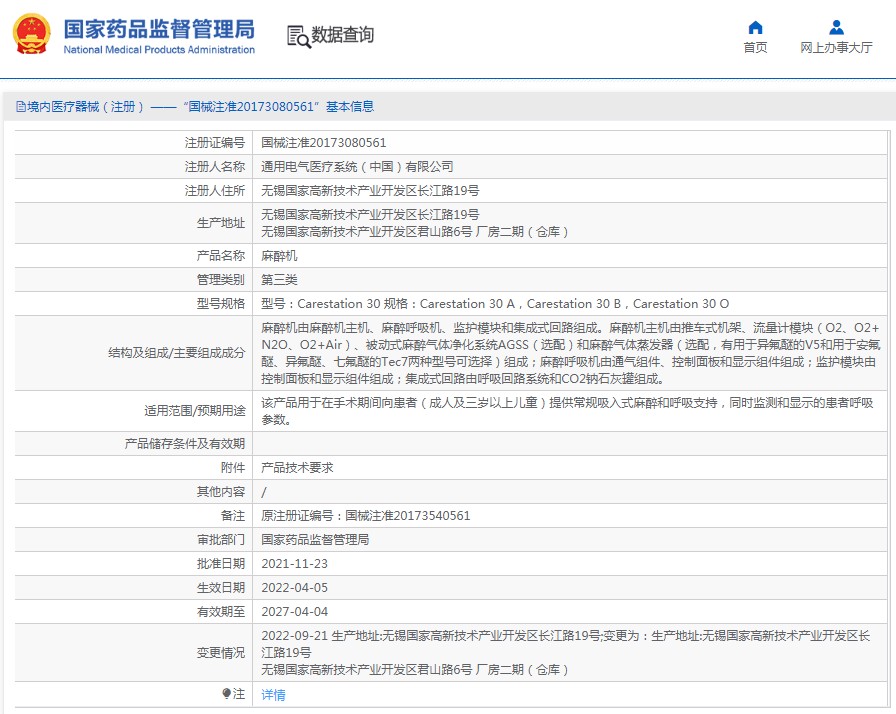
Task: Click 产品名称 label cell
Action: point(133,255)
